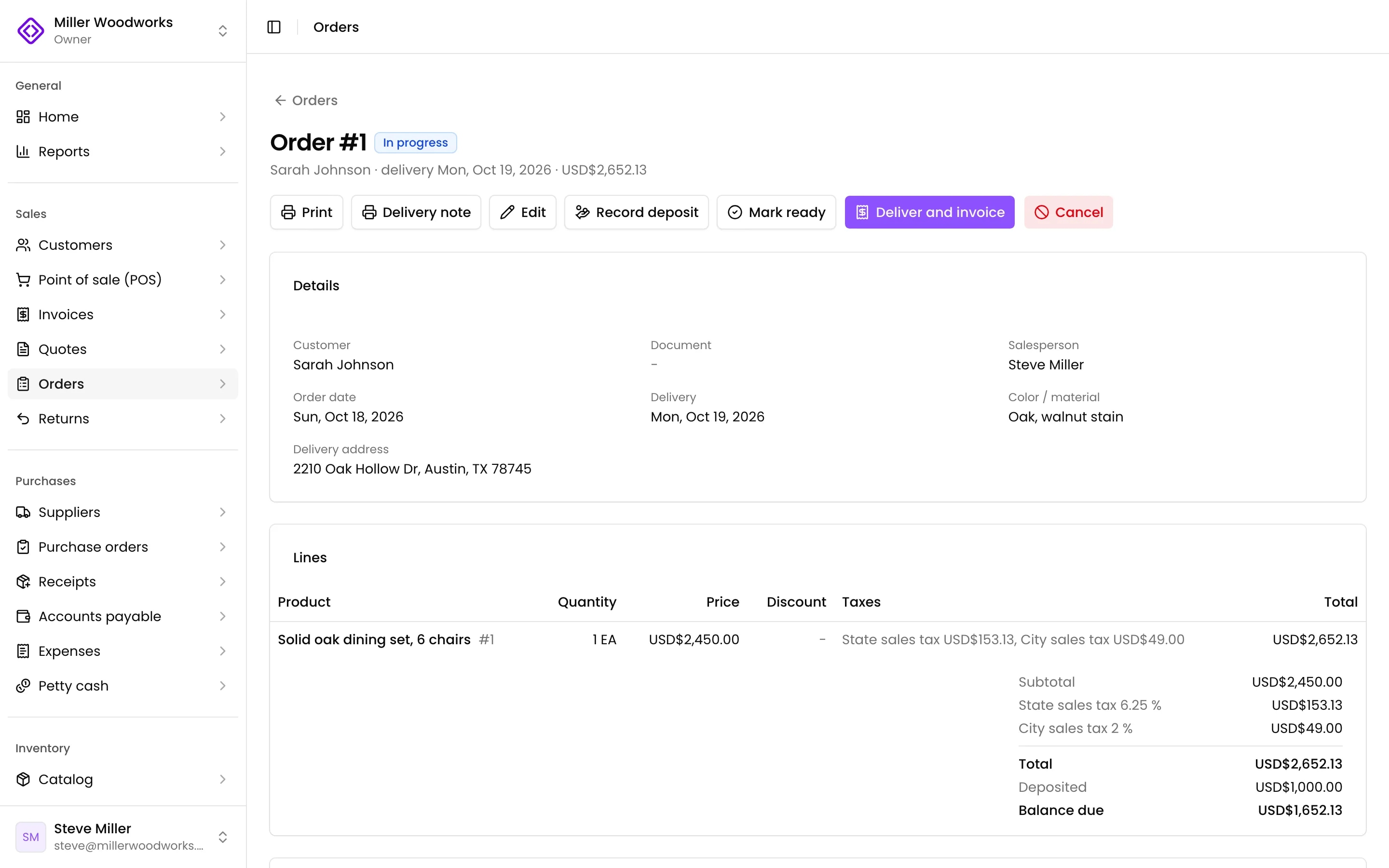Click the Suppliers truck icon
This screenshot has width=1389, height=868.
click(23, 512)
